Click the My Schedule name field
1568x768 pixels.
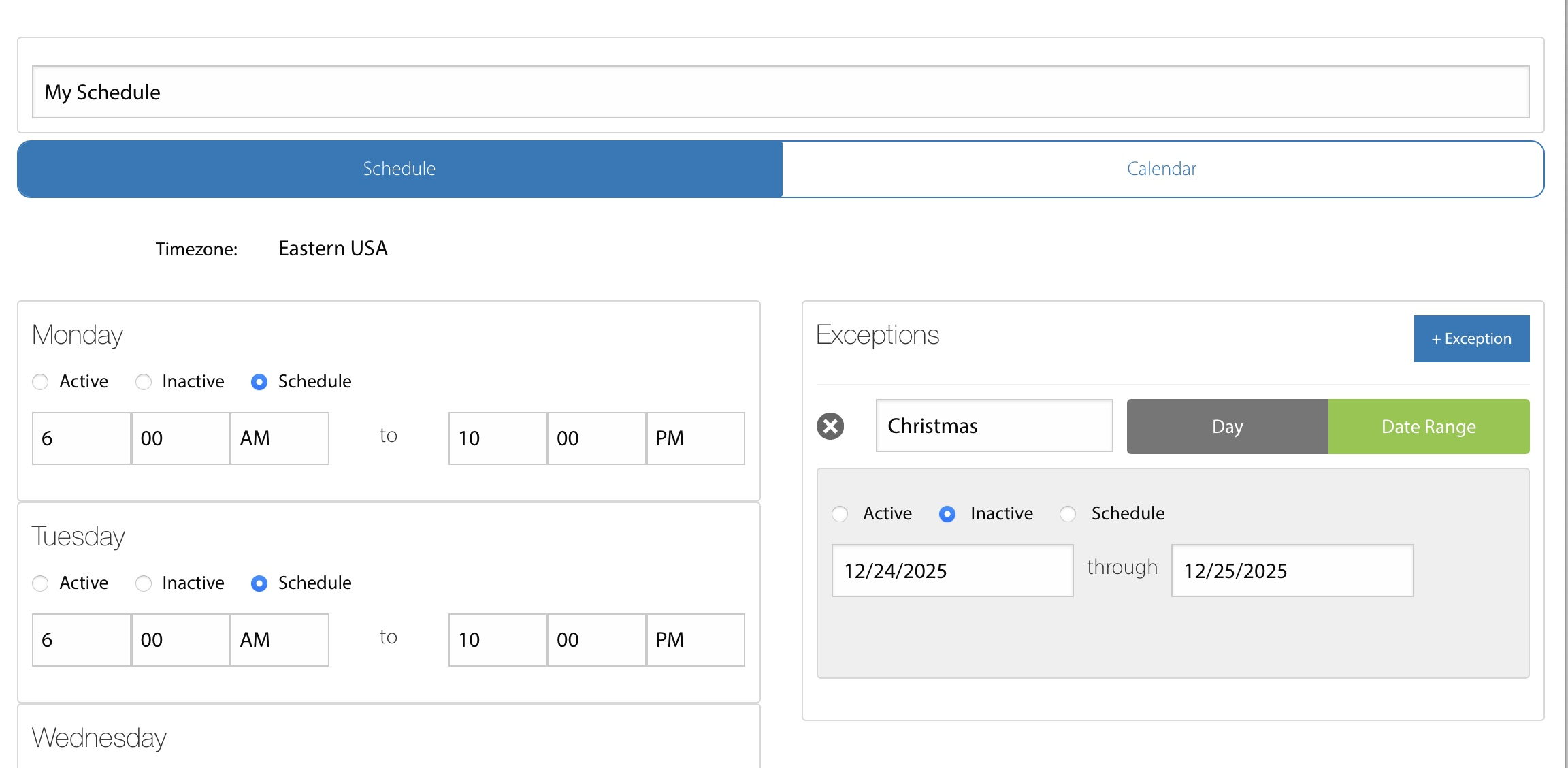coord(780,92)
